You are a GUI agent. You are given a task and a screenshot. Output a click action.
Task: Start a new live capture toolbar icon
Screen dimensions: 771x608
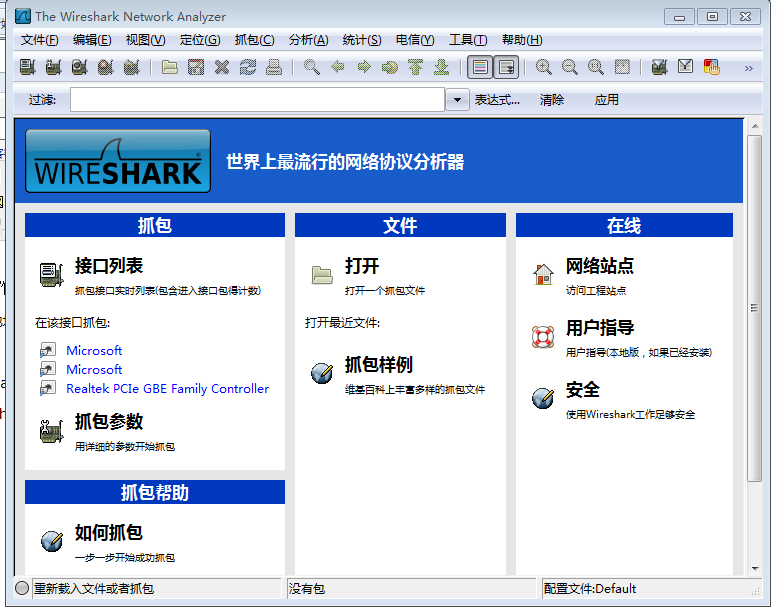point(80,67)
